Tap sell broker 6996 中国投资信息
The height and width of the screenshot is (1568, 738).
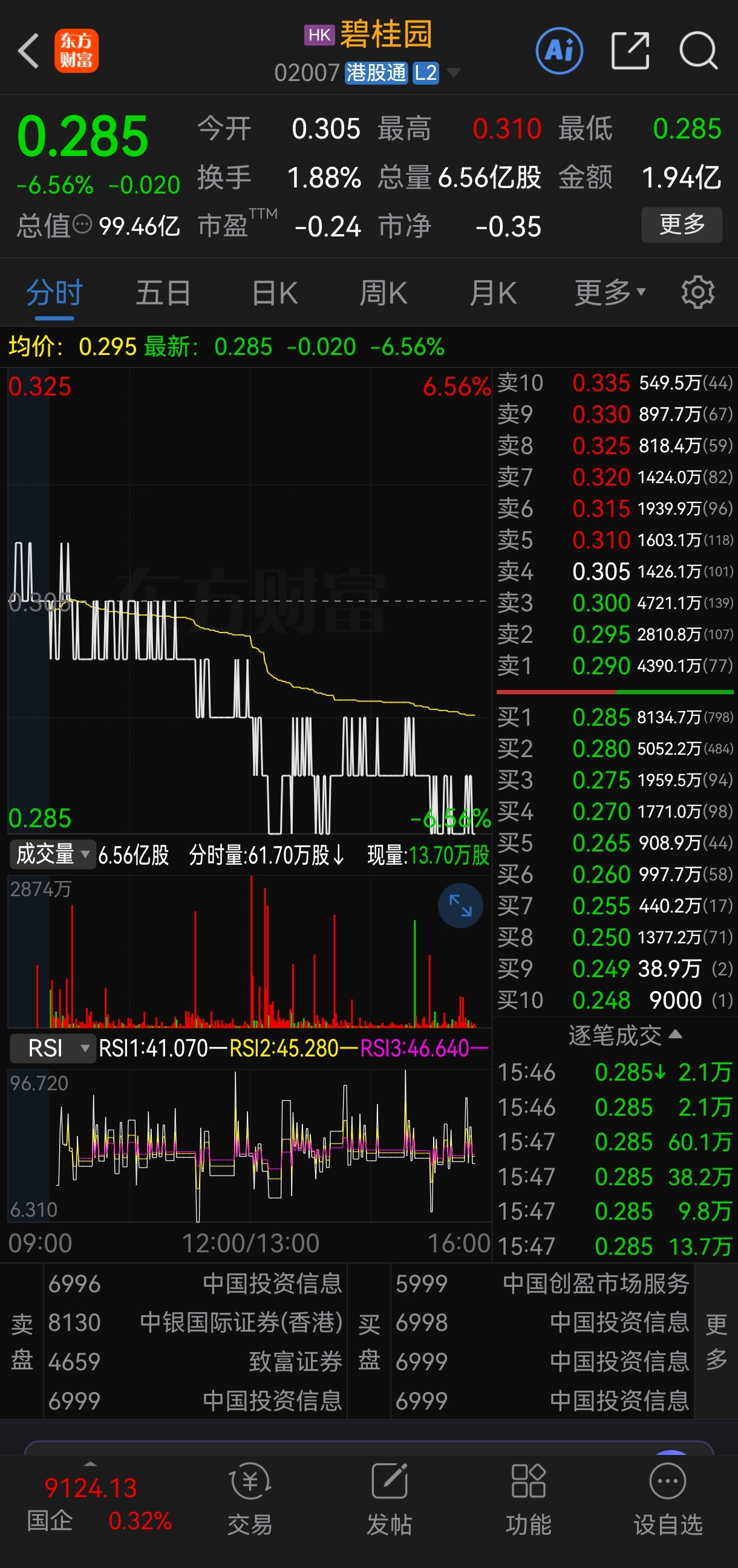pyautogui.click(x=195, y=1283)
